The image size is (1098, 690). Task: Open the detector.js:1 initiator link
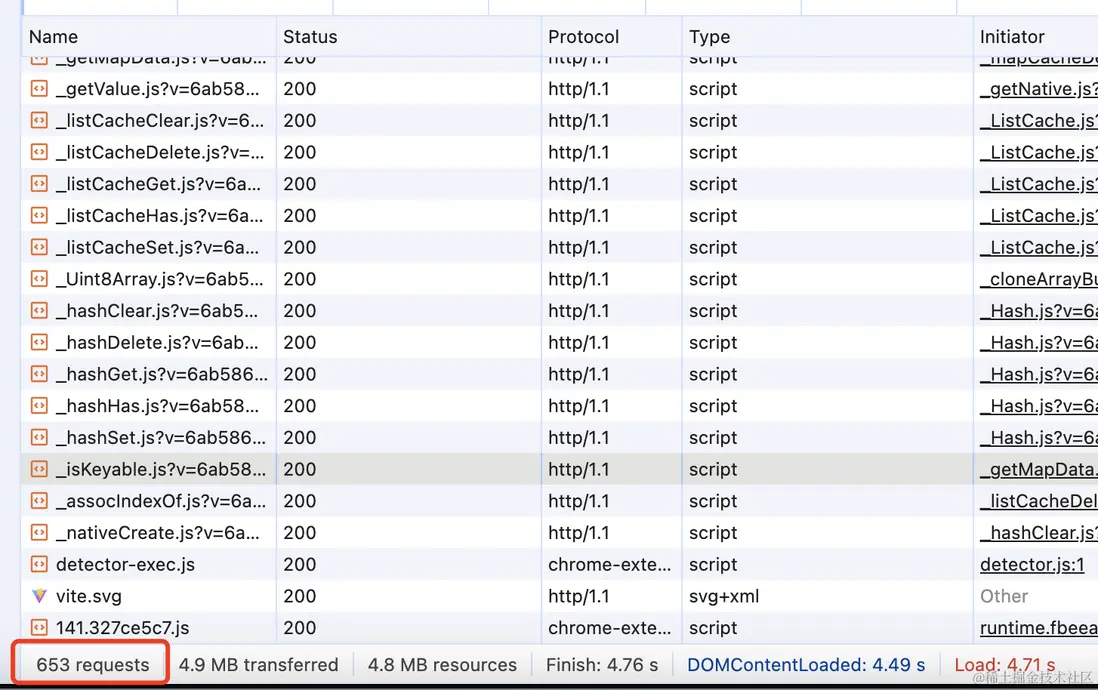click(x=1032, y=565)
